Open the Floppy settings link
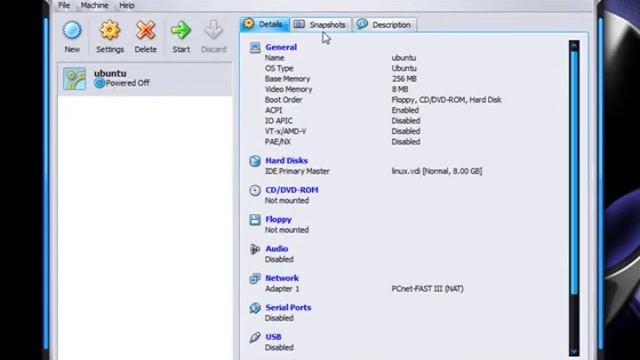Viewport: 640px width, 360px height. click(279, 220)
